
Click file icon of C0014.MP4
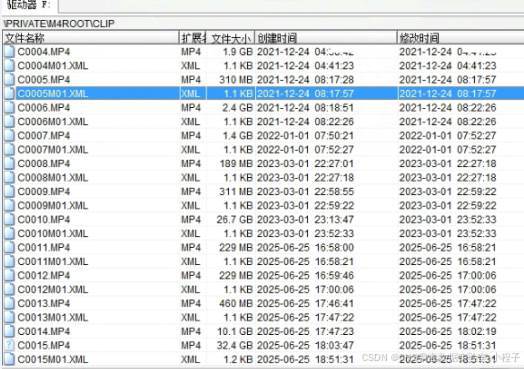(x=9, y=332)
